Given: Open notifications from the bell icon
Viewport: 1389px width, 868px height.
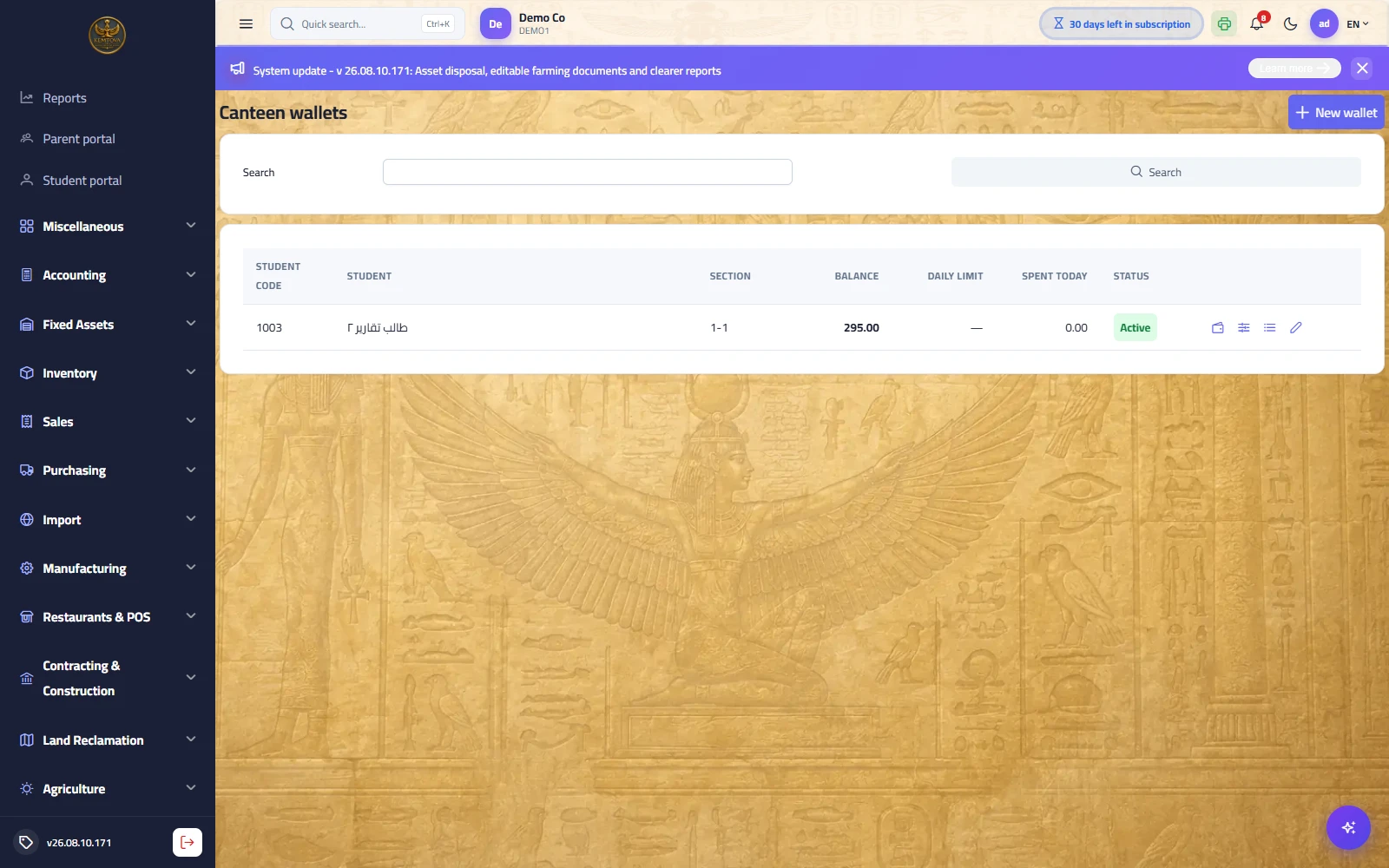Looking at the screenshot, I should click(1257, 24).
